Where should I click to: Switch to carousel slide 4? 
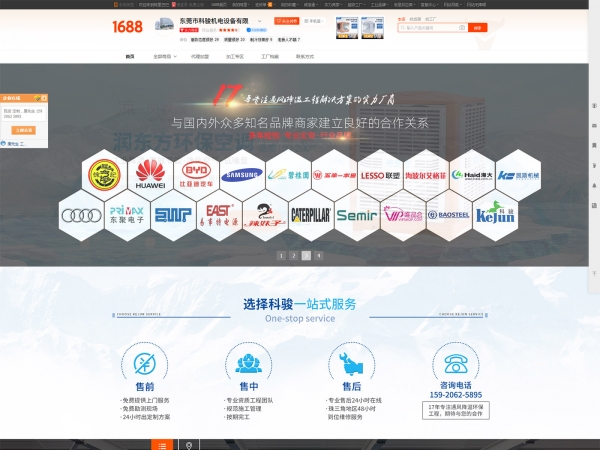pyautogui.click(x=318, y=255)
